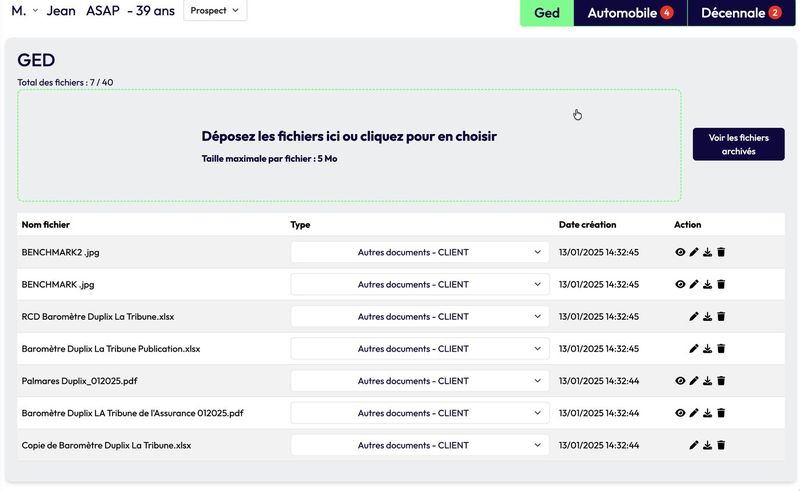Delete RCD Baromètre Duplix La Tribune.xlsx
The width and height of the screenshot is (800, 491).
coord(721,316)
